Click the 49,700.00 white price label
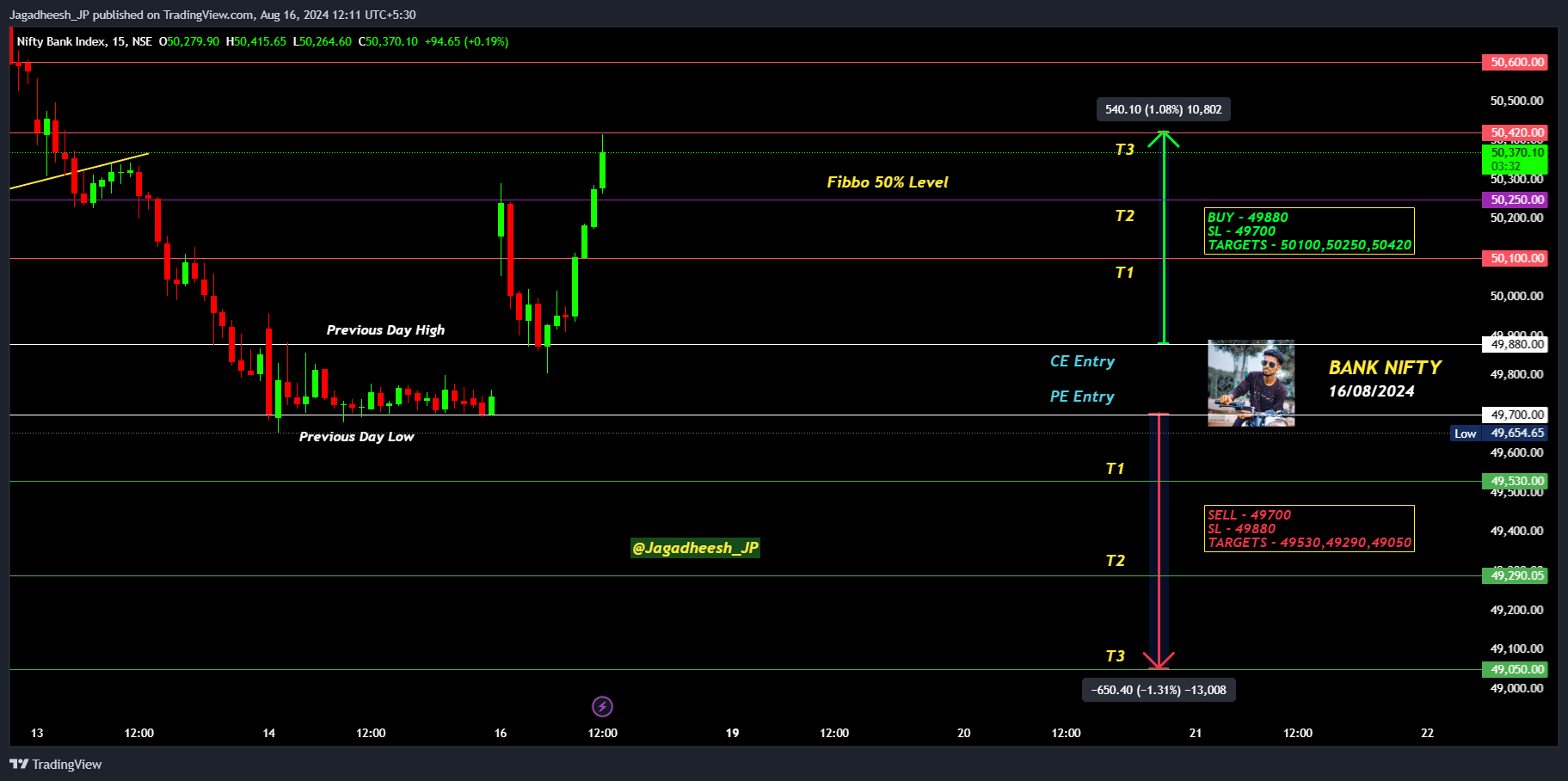 tap(1515, 415)
